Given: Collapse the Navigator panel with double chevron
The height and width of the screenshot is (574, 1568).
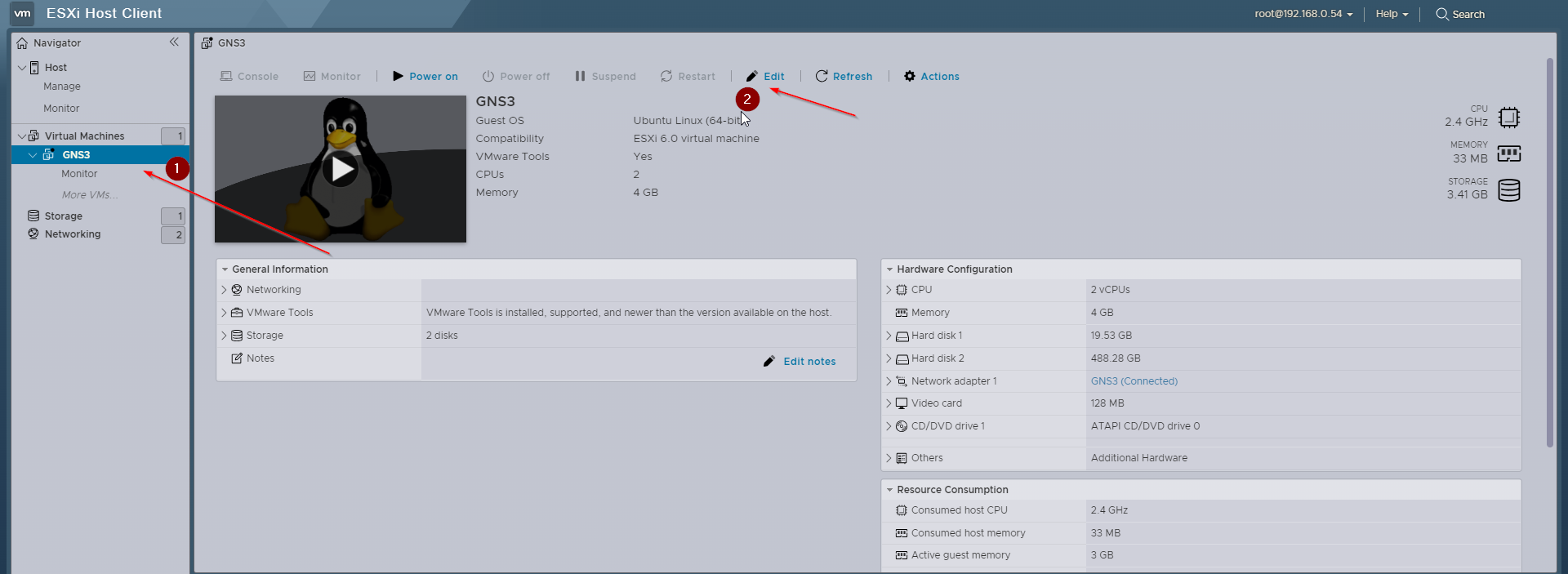Looking at the screenshot, I should click(x=174, y=42).
